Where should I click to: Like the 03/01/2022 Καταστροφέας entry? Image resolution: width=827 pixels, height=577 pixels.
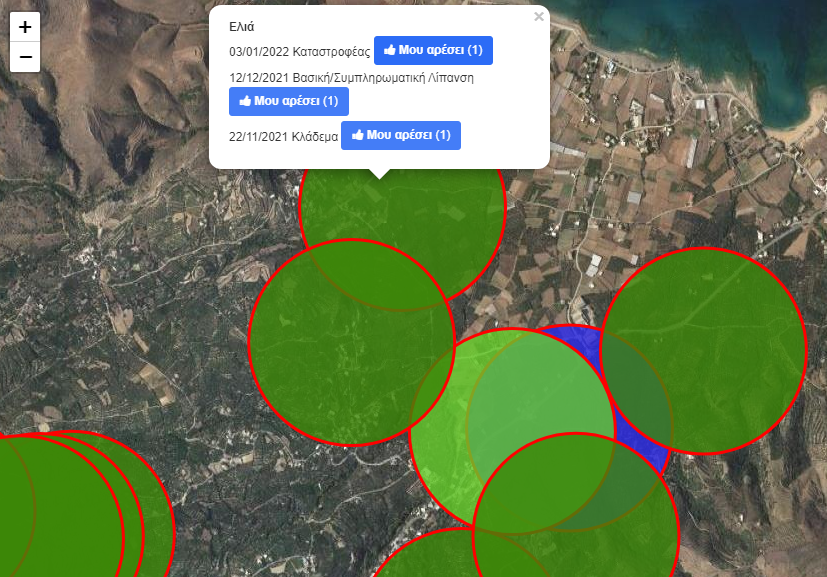(433, 50)
